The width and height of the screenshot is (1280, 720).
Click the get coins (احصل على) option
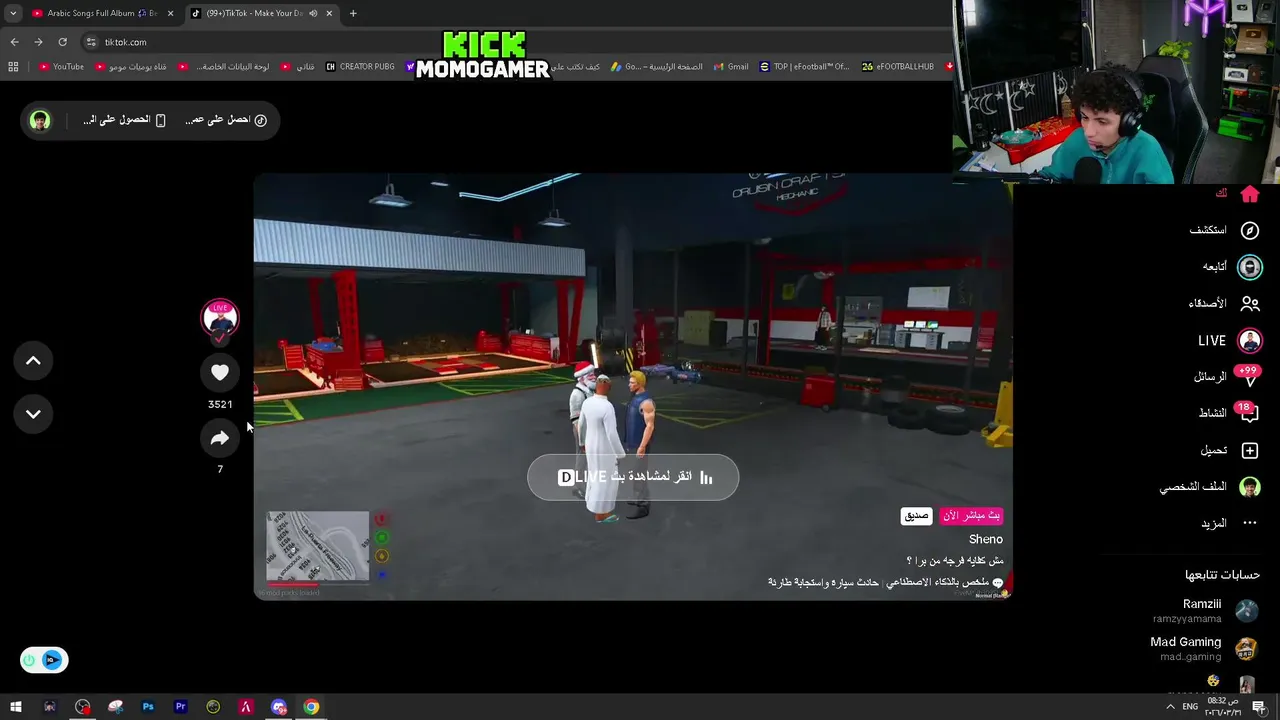[226, 120]
